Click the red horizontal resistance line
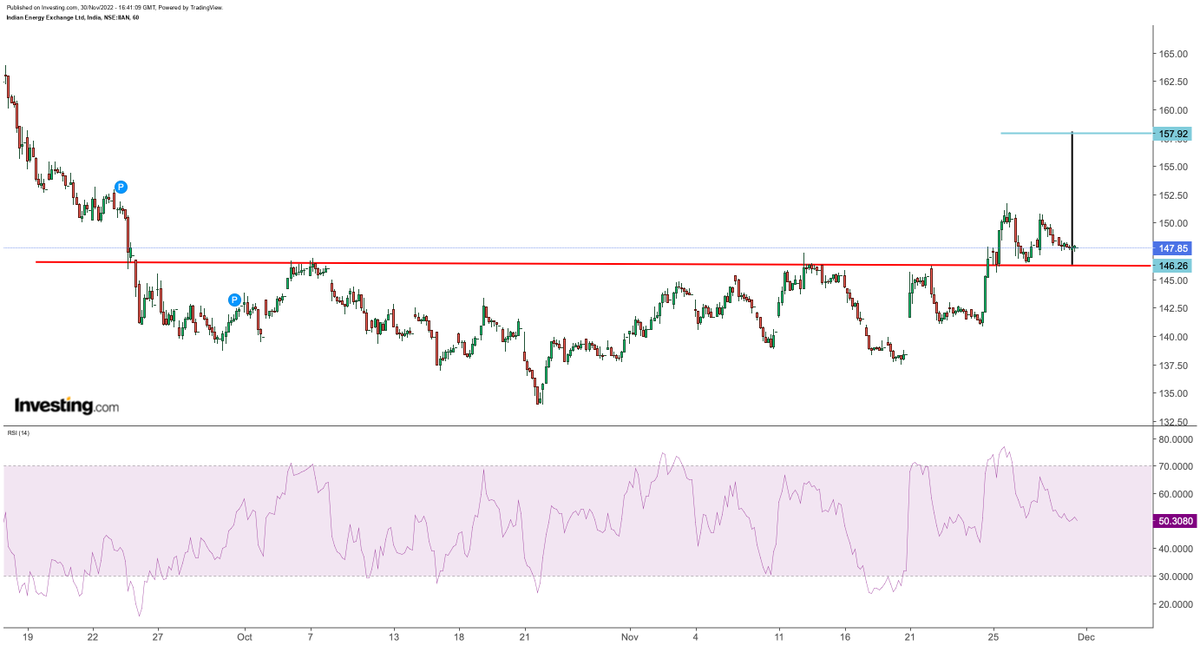 pos(594,264)
